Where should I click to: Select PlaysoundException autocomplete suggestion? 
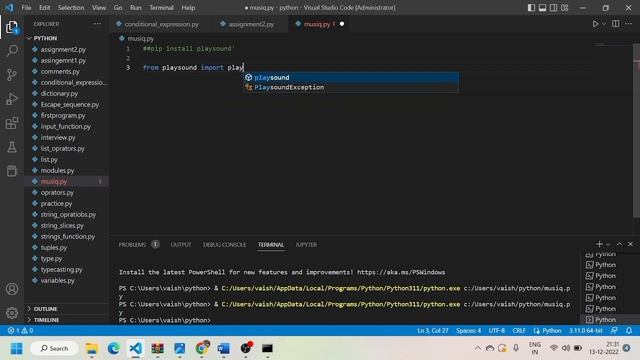[351, 87]
